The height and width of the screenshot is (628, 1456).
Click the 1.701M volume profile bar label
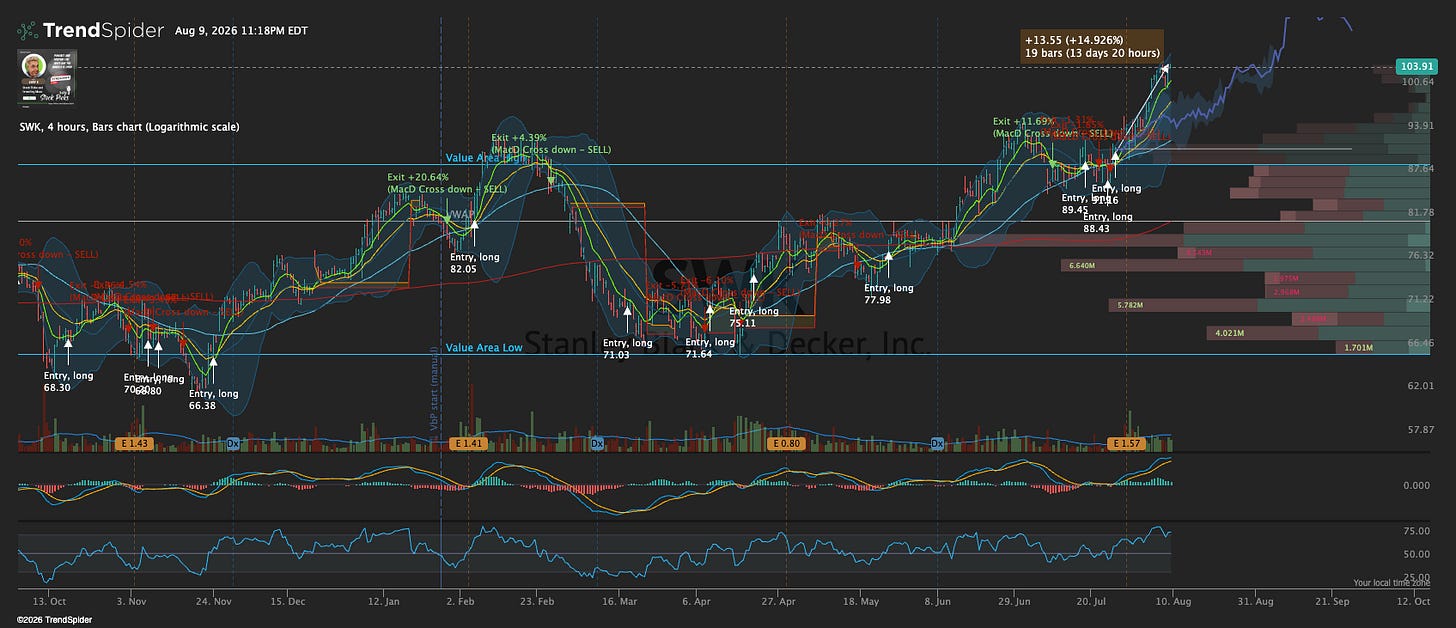pos(1358,348)
